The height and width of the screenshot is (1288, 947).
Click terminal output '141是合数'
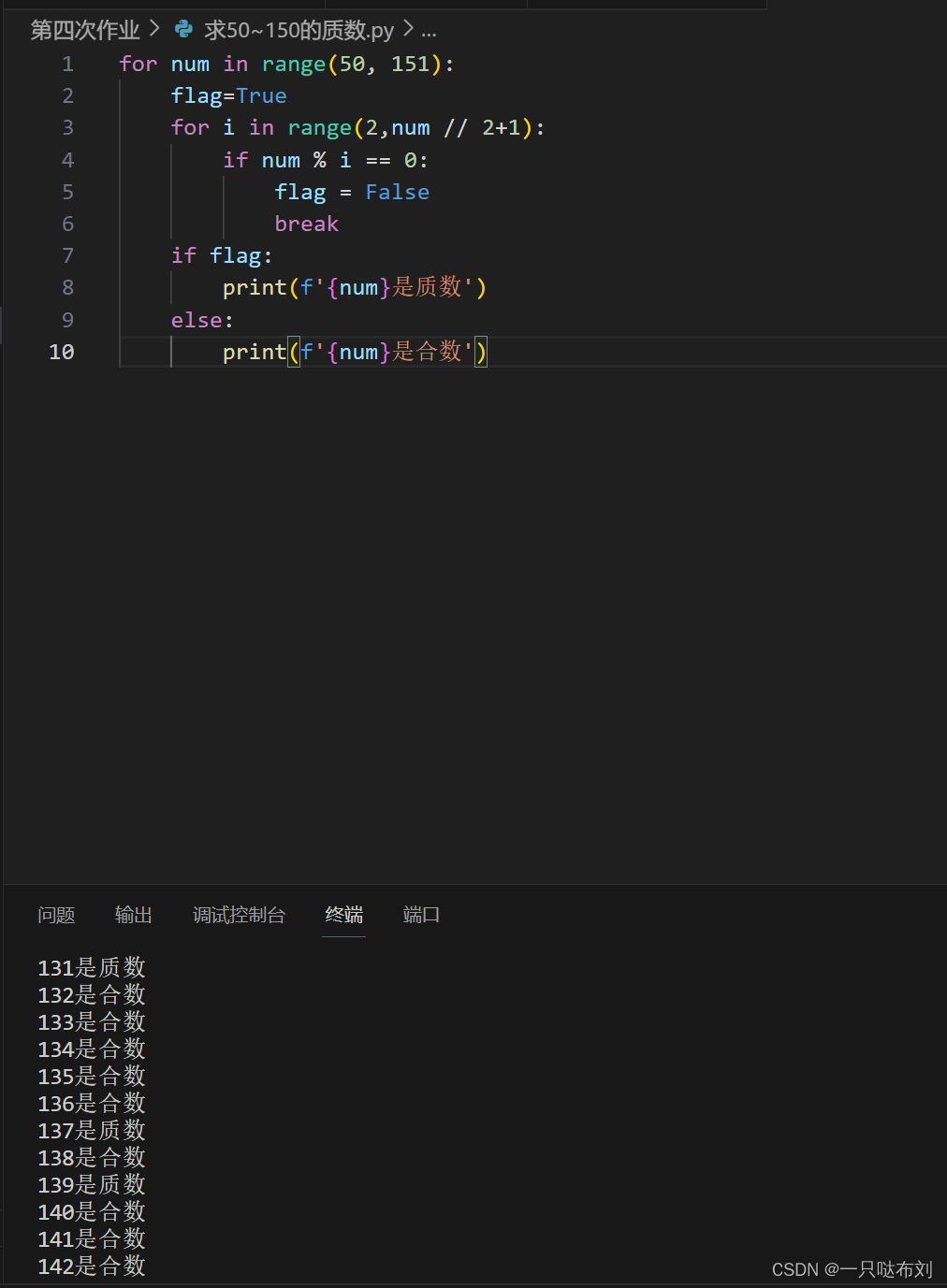pyautogui.click(x=92, y=1238)
